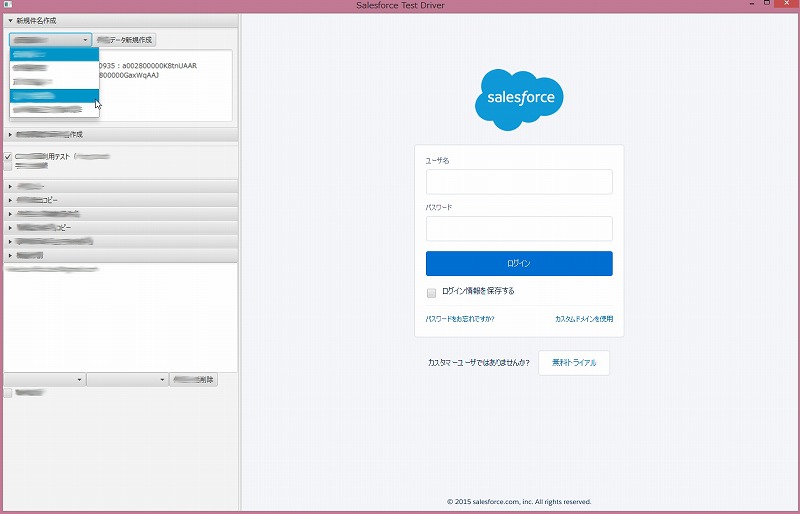800x514 pixels.
Task: Choose the first option in the open dropdown list
Action: tap(54, 54)
